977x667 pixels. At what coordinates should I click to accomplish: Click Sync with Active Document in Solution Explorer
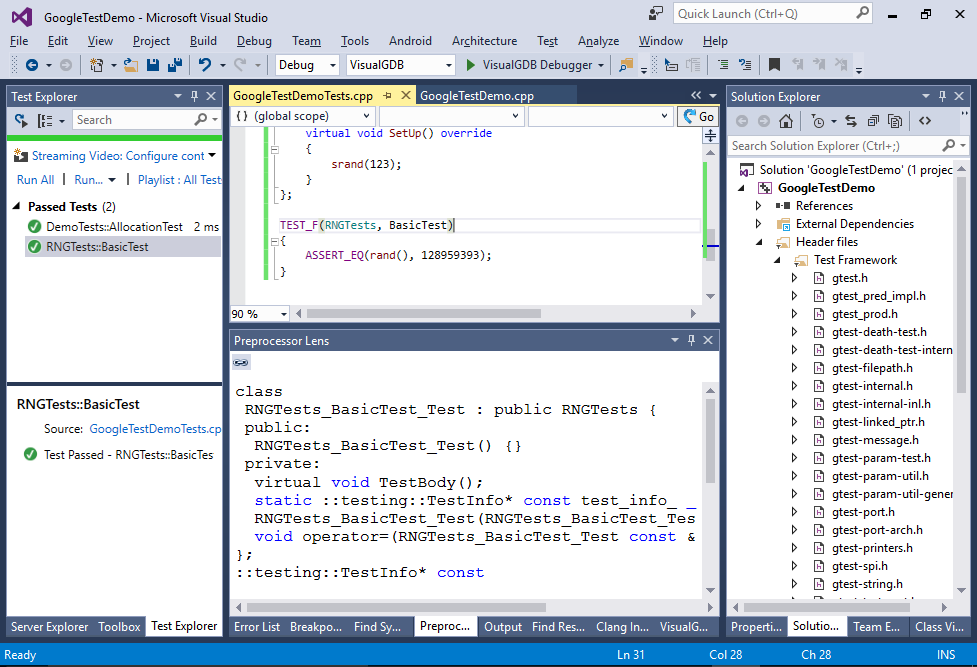pos(851,121)
